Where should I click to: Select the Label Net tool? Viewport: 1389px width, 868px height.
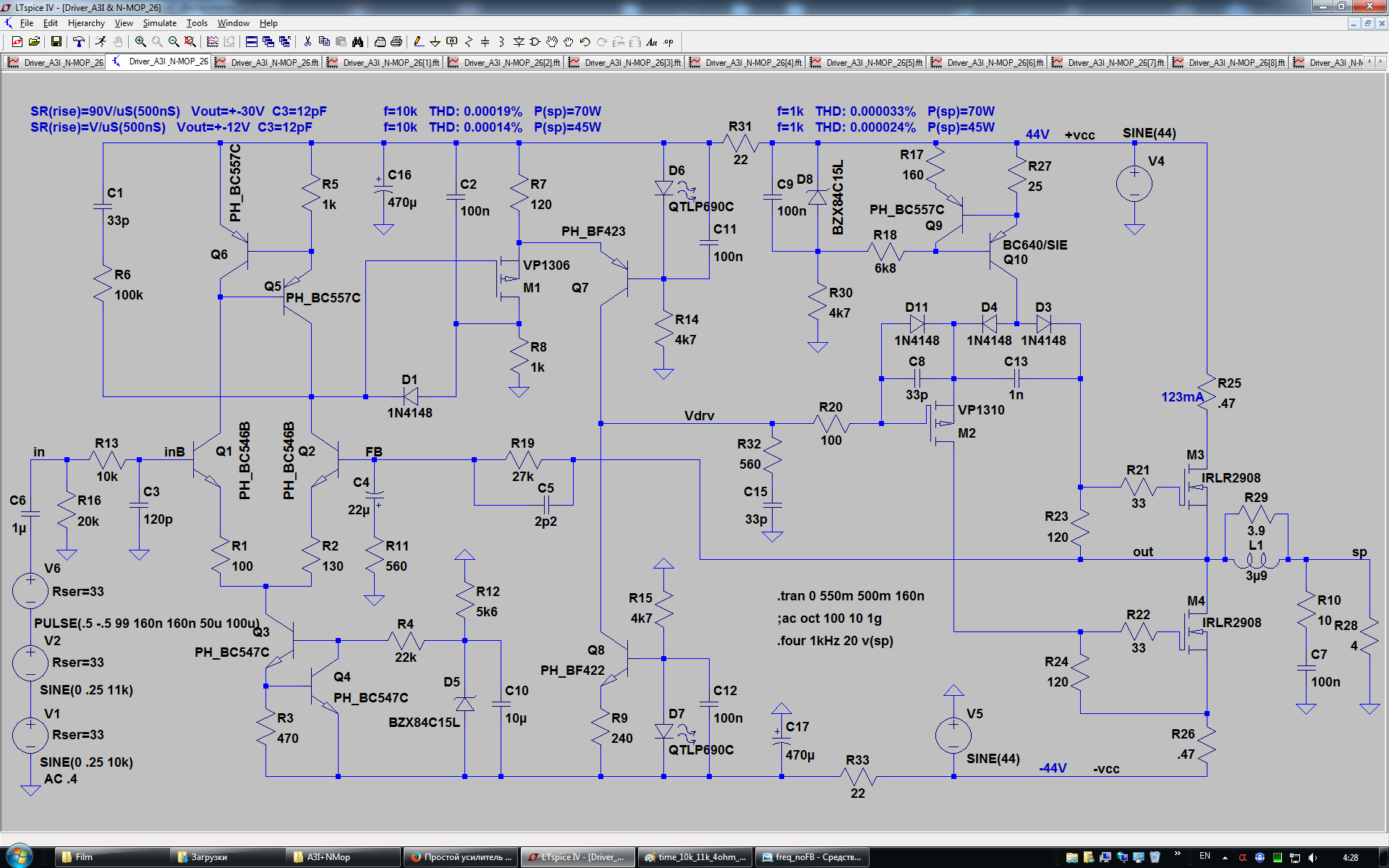[x=452, y=42]
